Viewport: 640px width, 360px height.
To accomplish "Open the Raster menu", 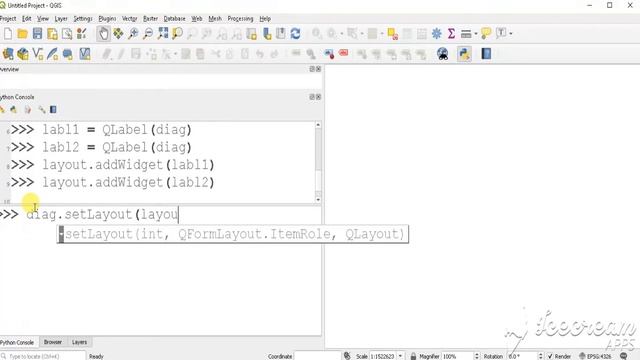I will tap(150, 19).
